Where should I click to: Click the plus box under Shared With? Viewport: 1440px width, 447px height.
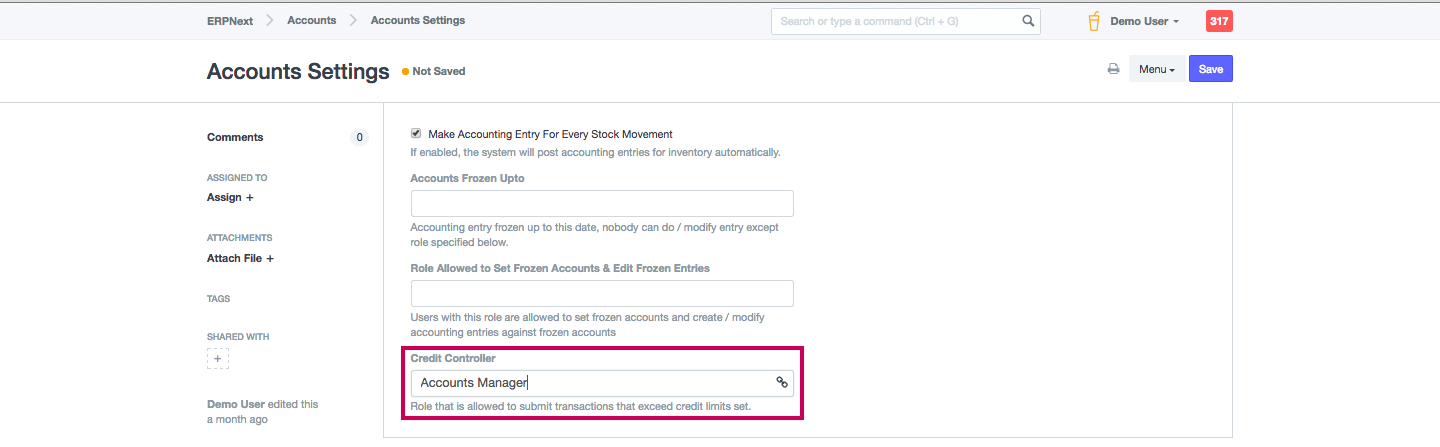click(218, 358)
